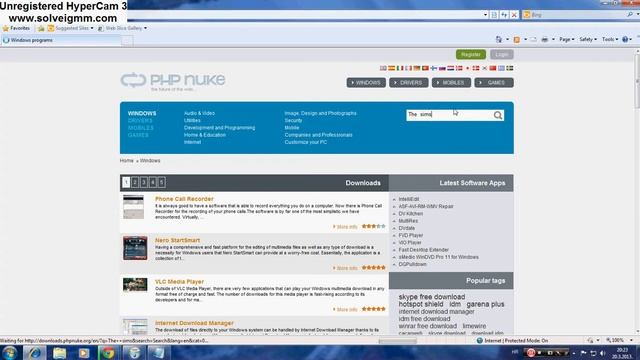Click the PHP Nuke logo

[173, 81]
